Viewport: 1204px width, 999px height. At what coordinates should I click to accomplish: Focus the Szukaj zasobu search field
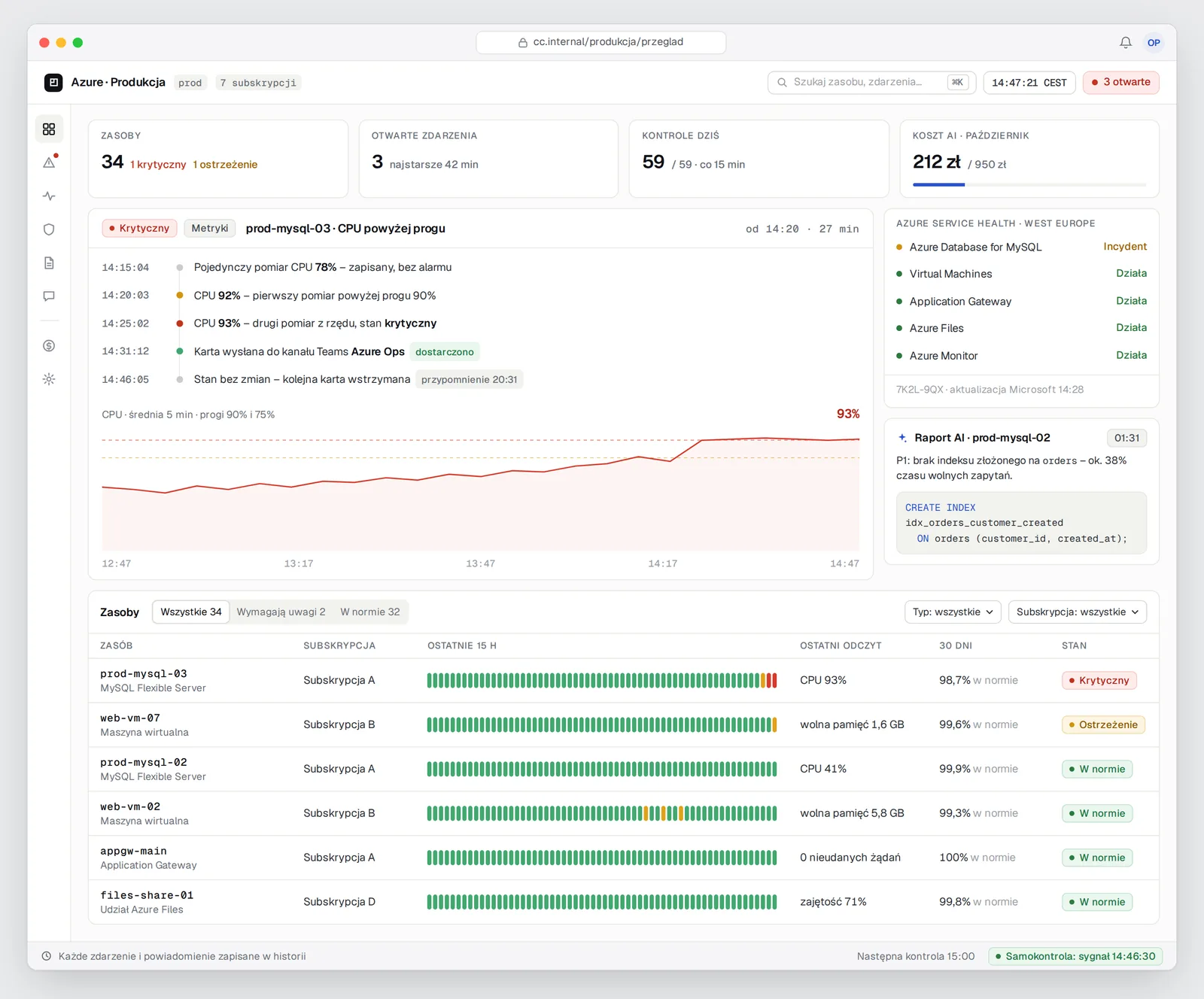click(x=871, y=83)
